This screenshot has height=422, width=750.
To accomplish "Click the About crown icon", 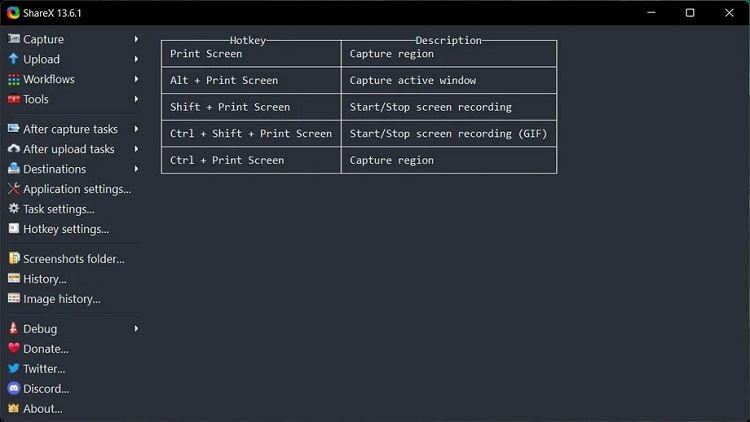I will click(x=14, y=408).
